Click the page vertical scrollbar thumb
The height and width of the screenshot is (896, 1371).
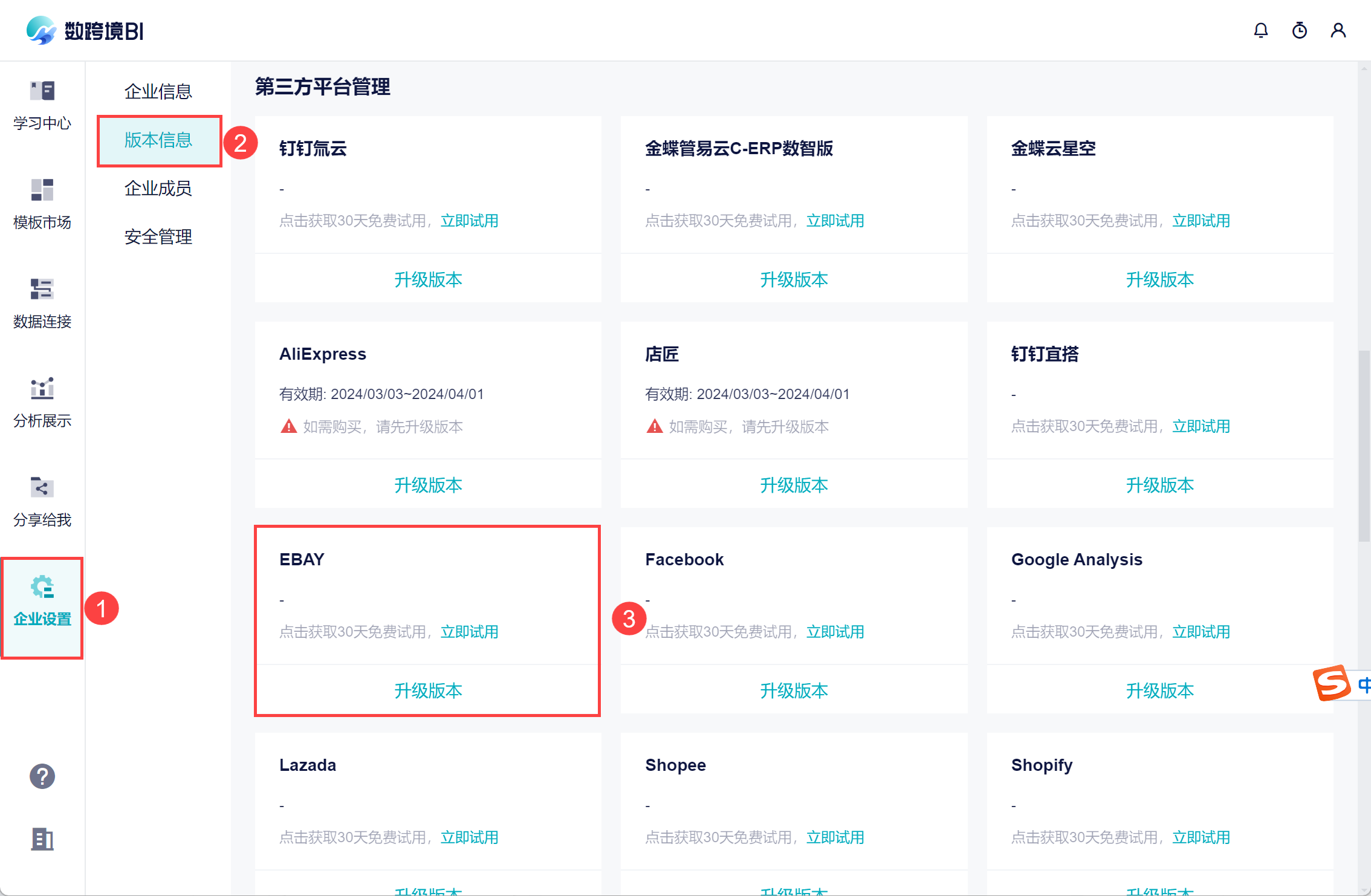tap(1364, 445)
